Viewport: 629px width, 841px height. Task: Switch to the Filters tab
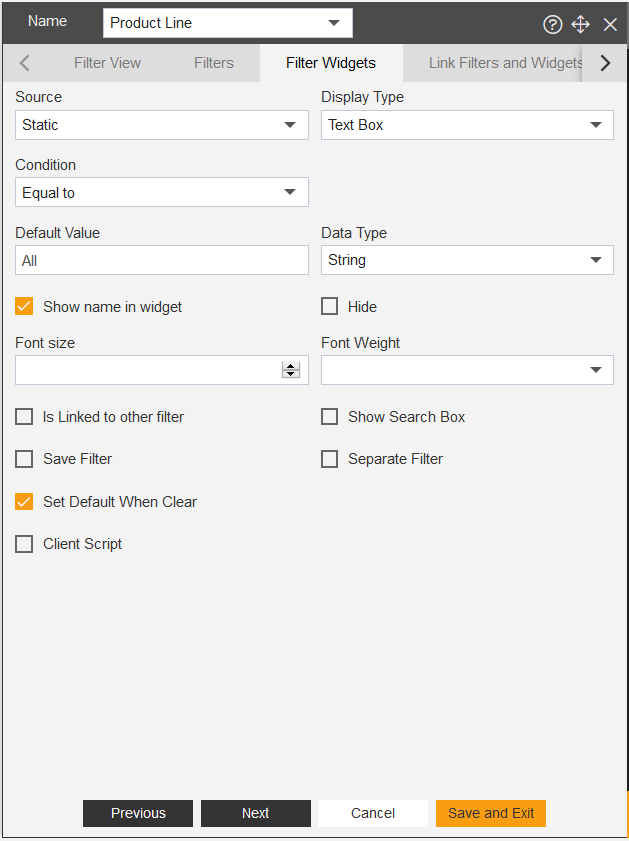click(214, 63)
